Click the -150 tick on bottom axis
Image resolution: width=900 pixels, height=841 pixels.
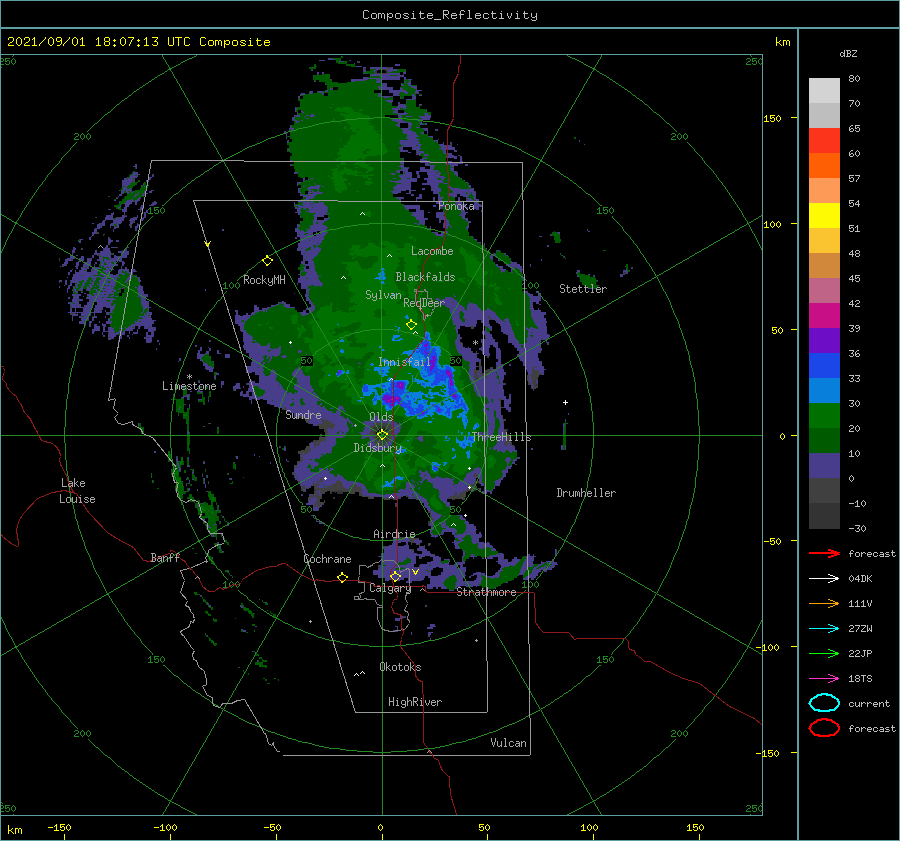59,827
